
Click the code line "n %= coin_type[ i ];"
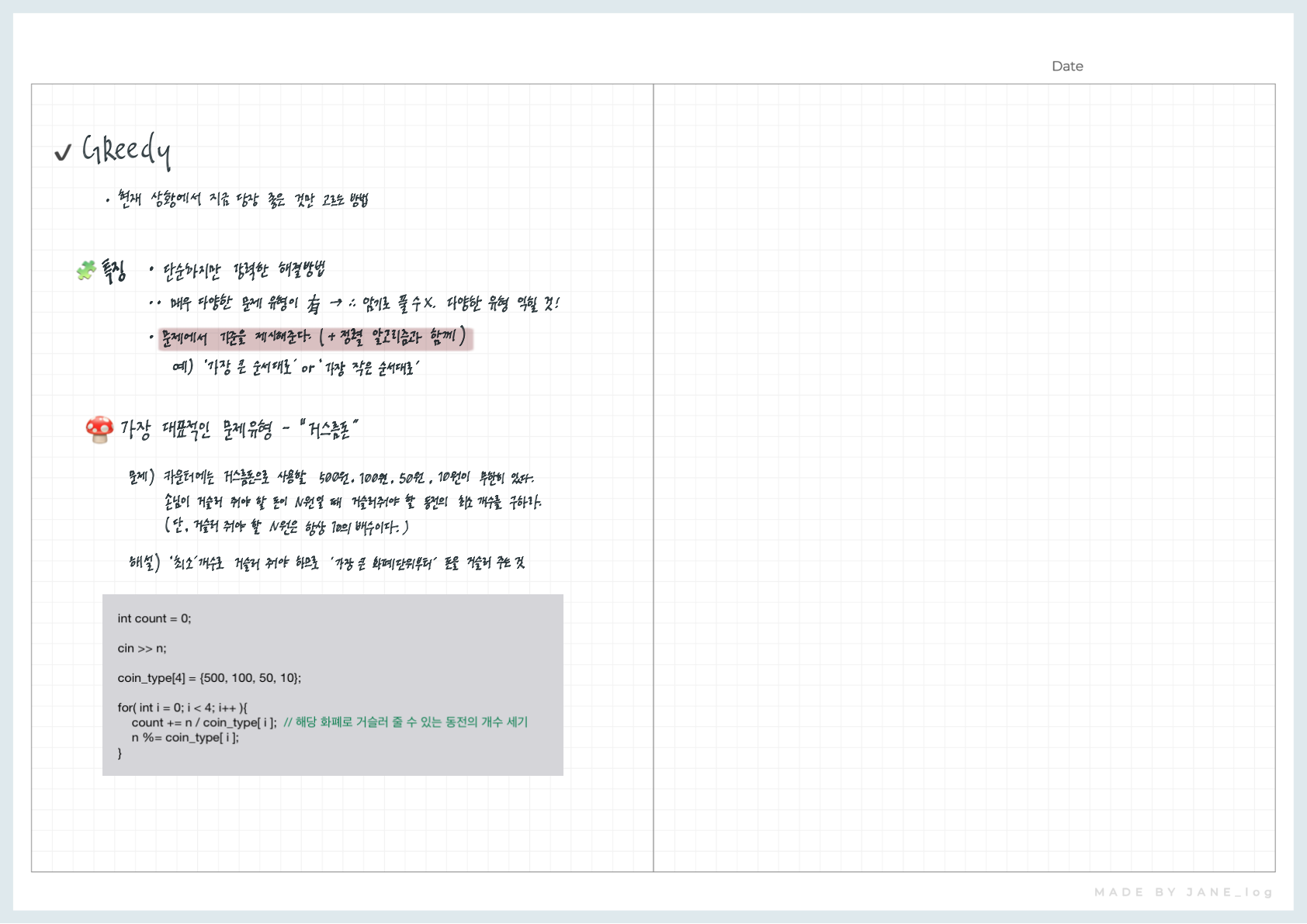coord(185,737)
